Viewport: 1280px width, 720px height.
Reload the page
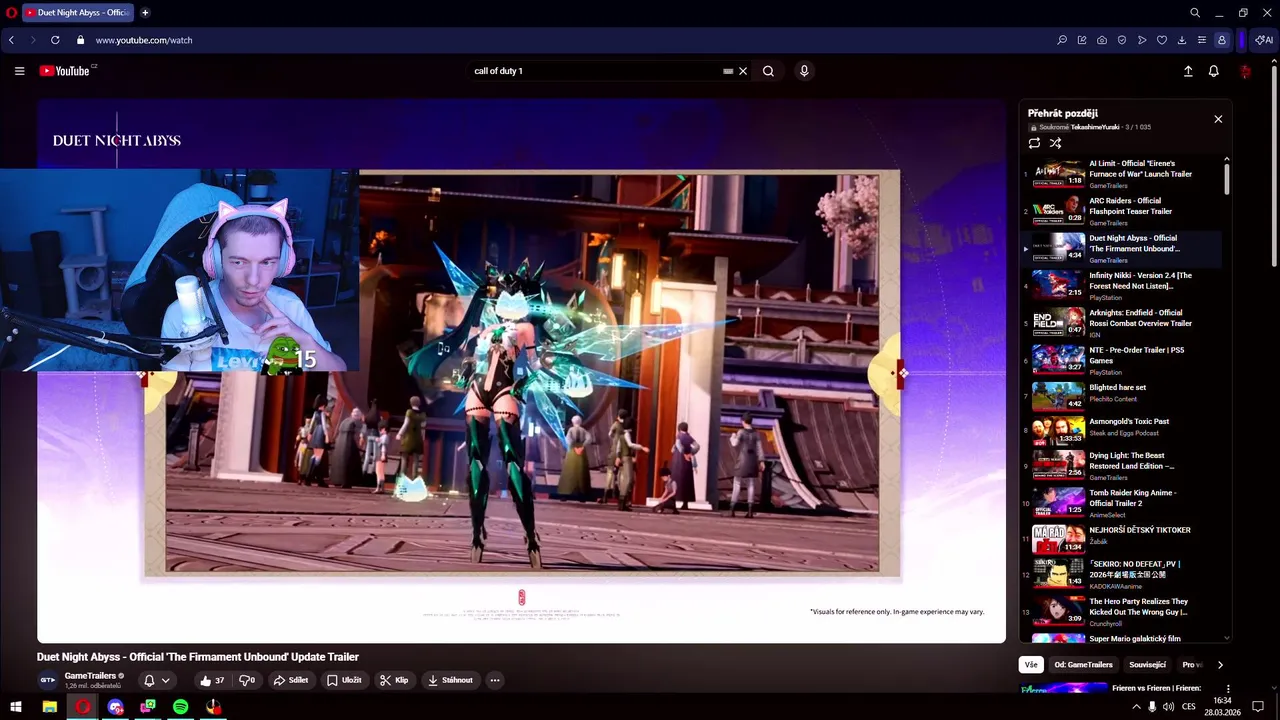click(55, 40)
